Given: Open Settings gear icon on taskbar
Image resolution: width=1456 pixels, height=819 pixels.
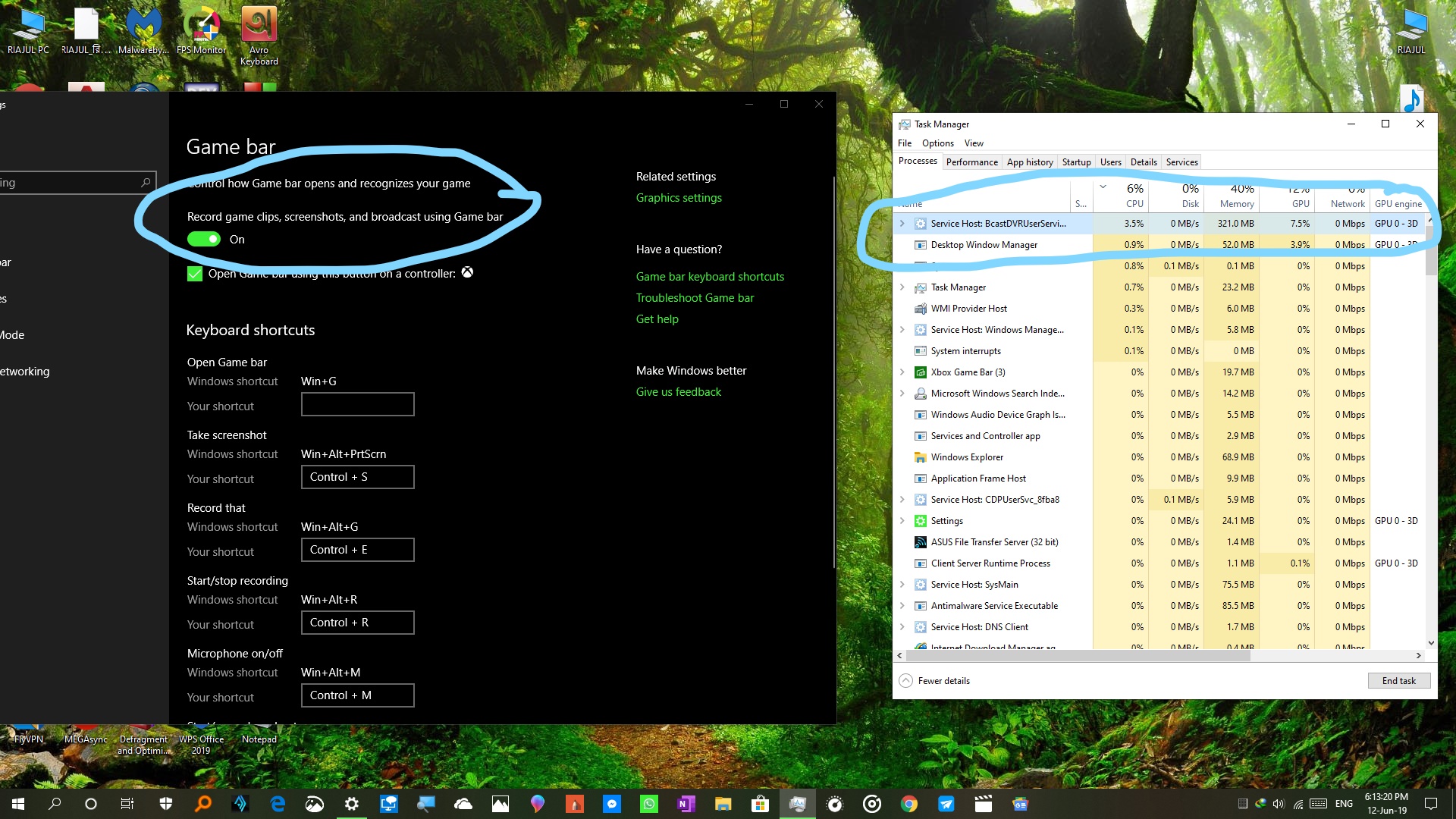Looking at the screenshot, I should (x=352, y=804).
